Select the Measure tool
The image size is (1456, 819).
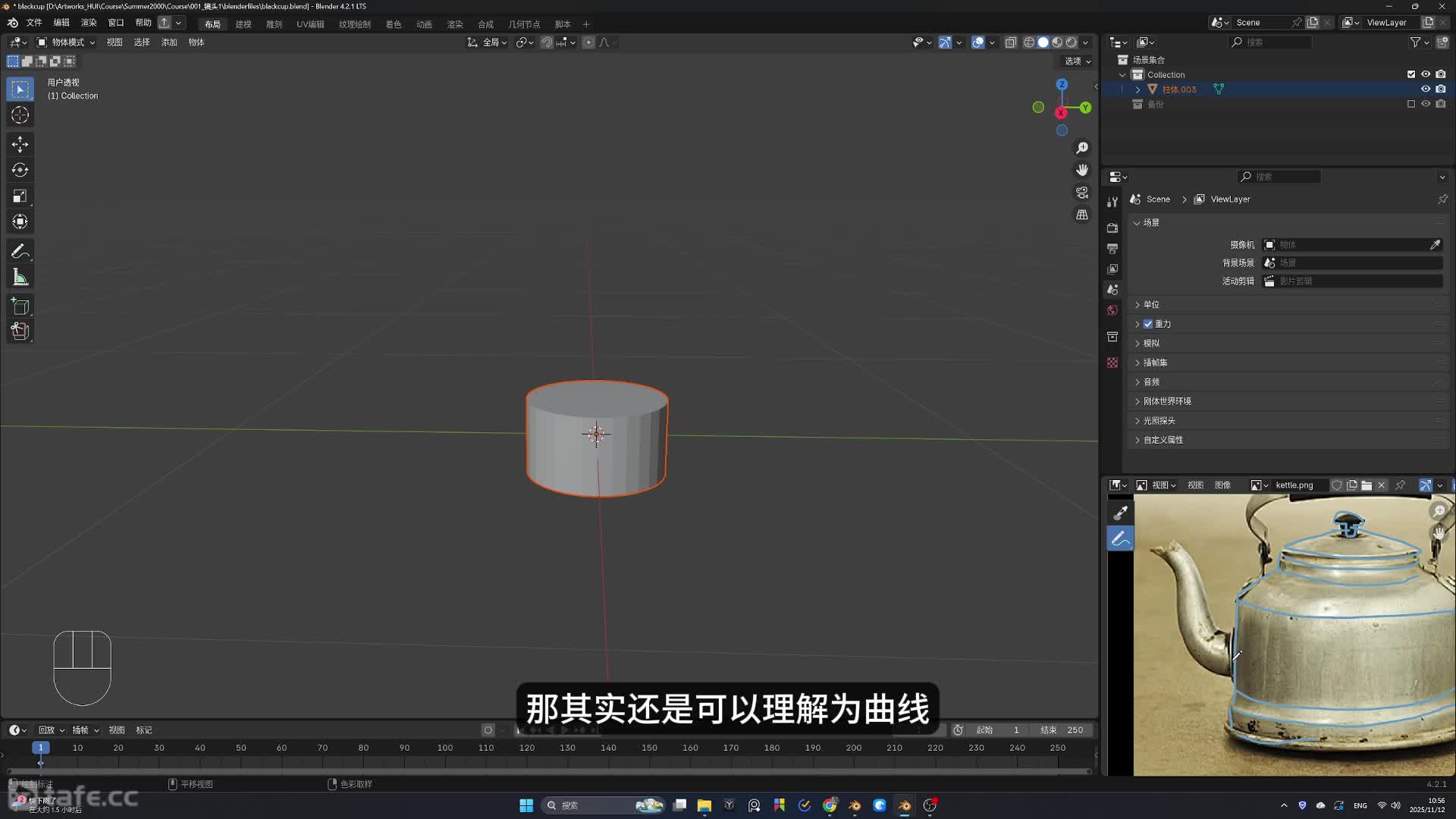tap(20, 278)
